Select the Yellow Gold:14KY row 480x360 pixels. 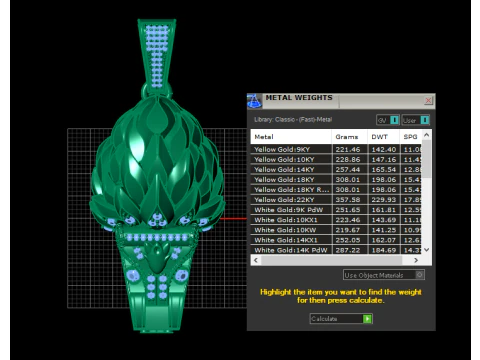[336, 169]
